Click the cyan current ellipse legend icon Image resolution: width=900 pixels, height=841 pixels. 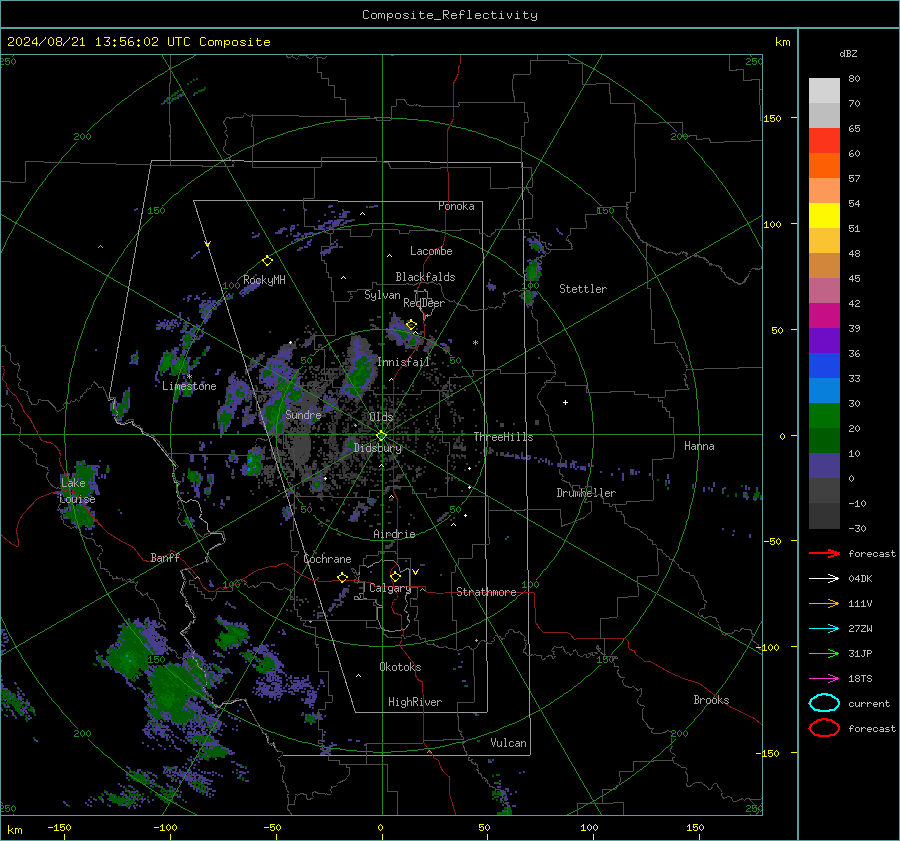(824, 703)
